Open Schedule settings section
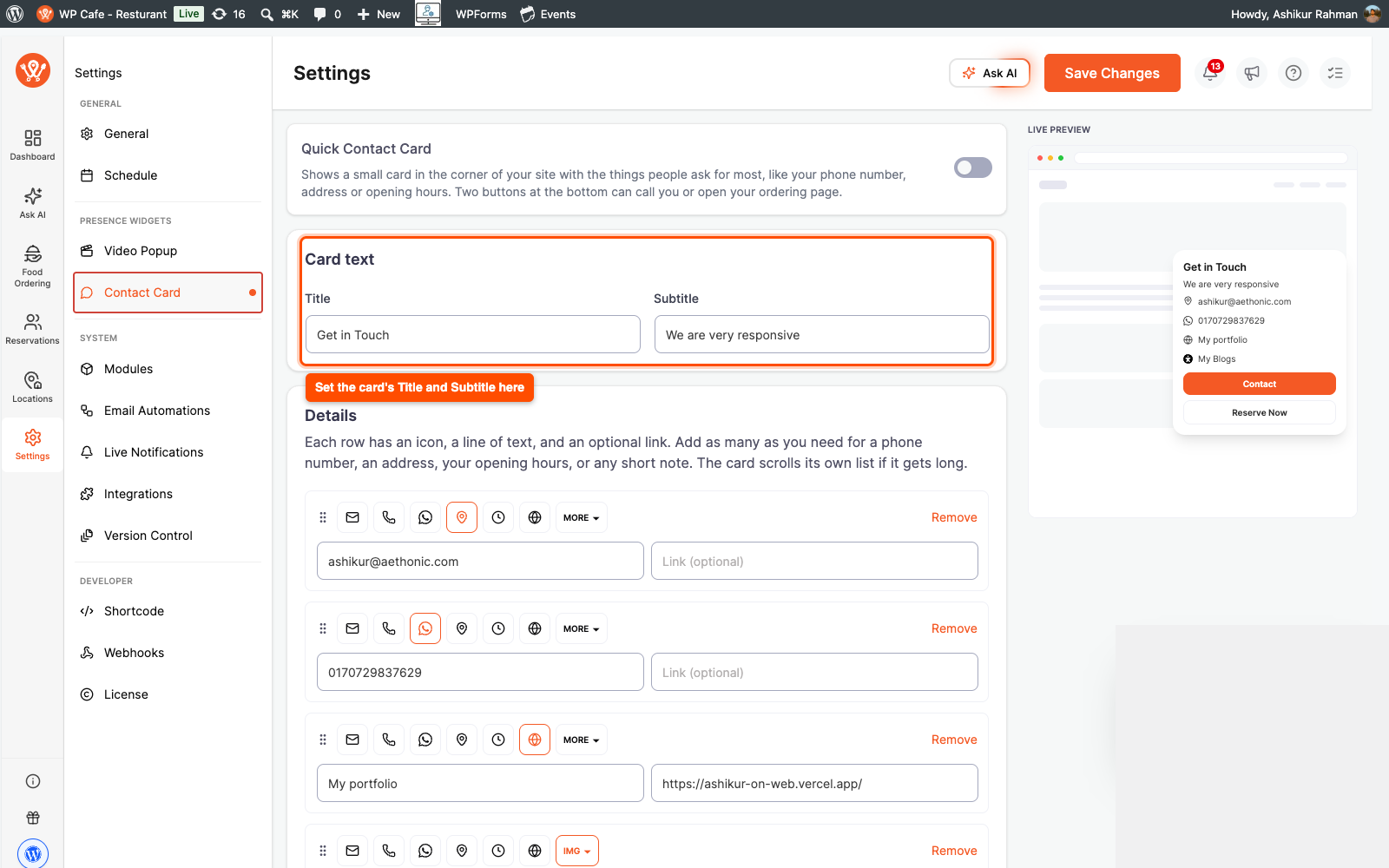The height and width of the screenshot is (868, 1389). coord(168,175)
